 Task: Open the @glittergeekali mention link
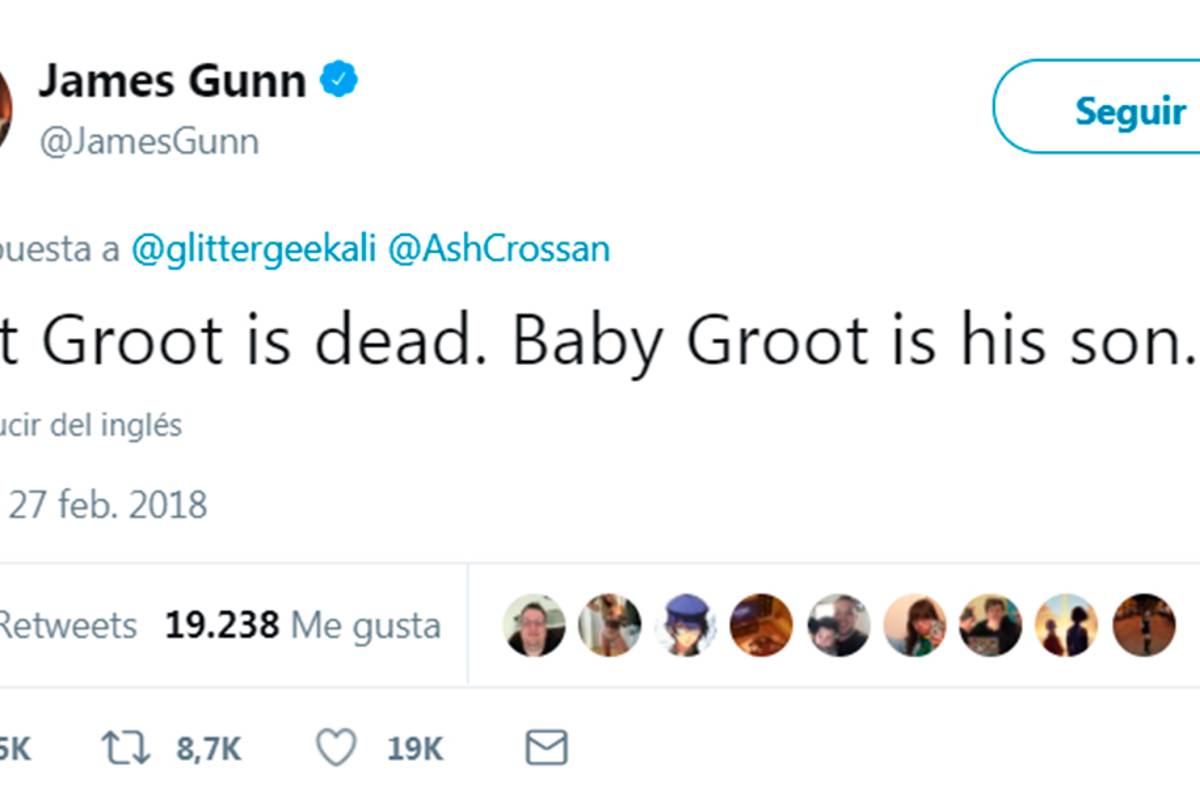tap(253, 249)
